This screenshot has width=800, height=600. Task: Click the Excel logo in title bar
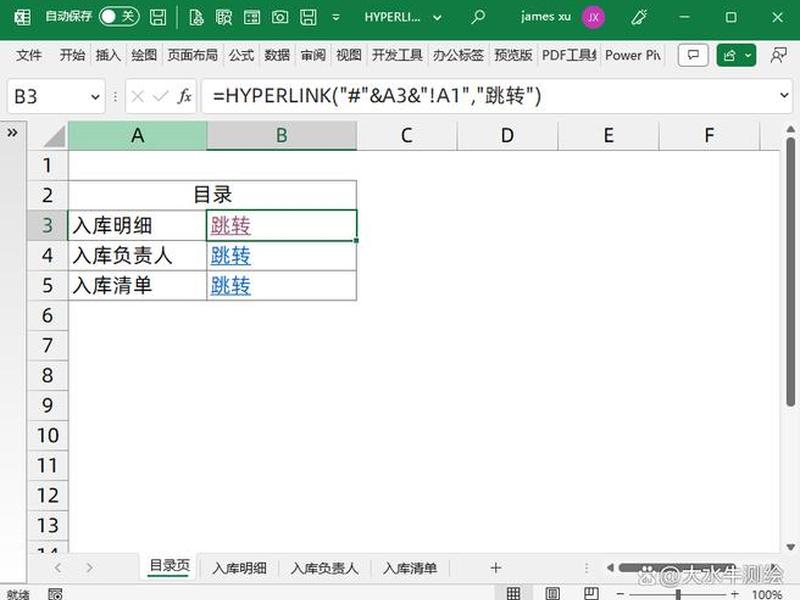(x=22, y=17)
